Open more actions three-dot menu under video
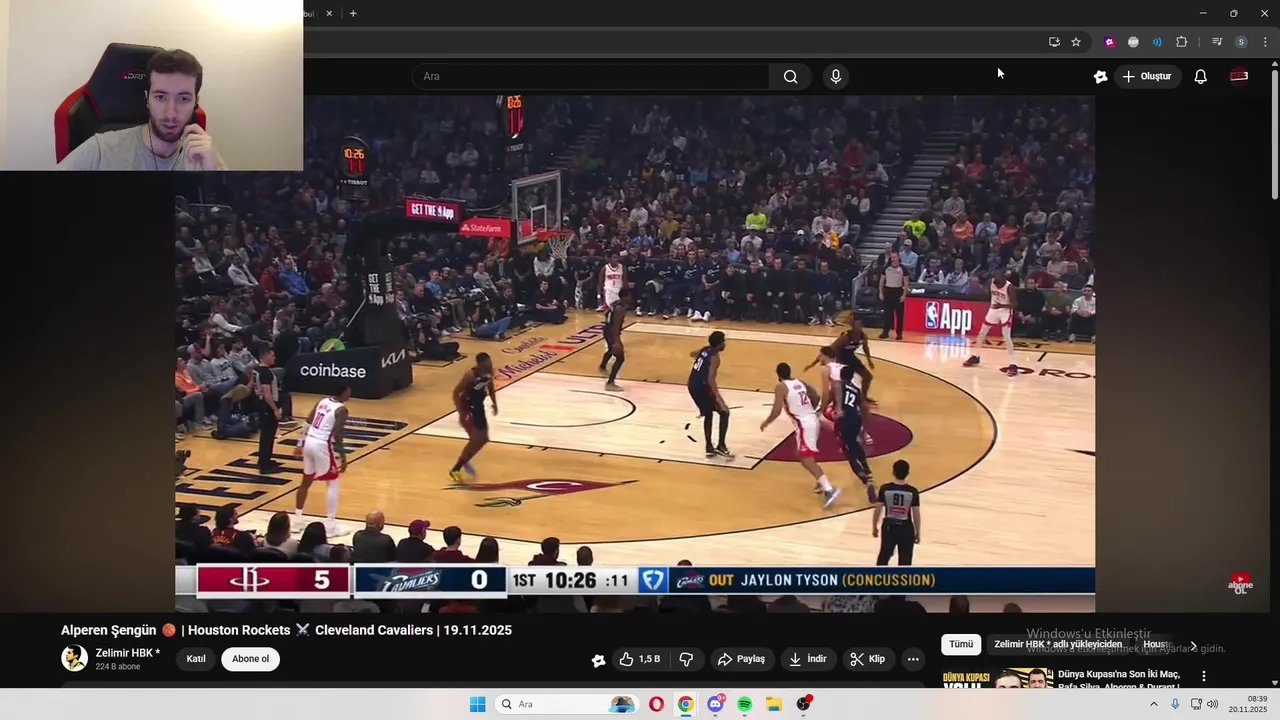Image resolution: width=1280 pixels, height=720 pixels. coord(913,659)
